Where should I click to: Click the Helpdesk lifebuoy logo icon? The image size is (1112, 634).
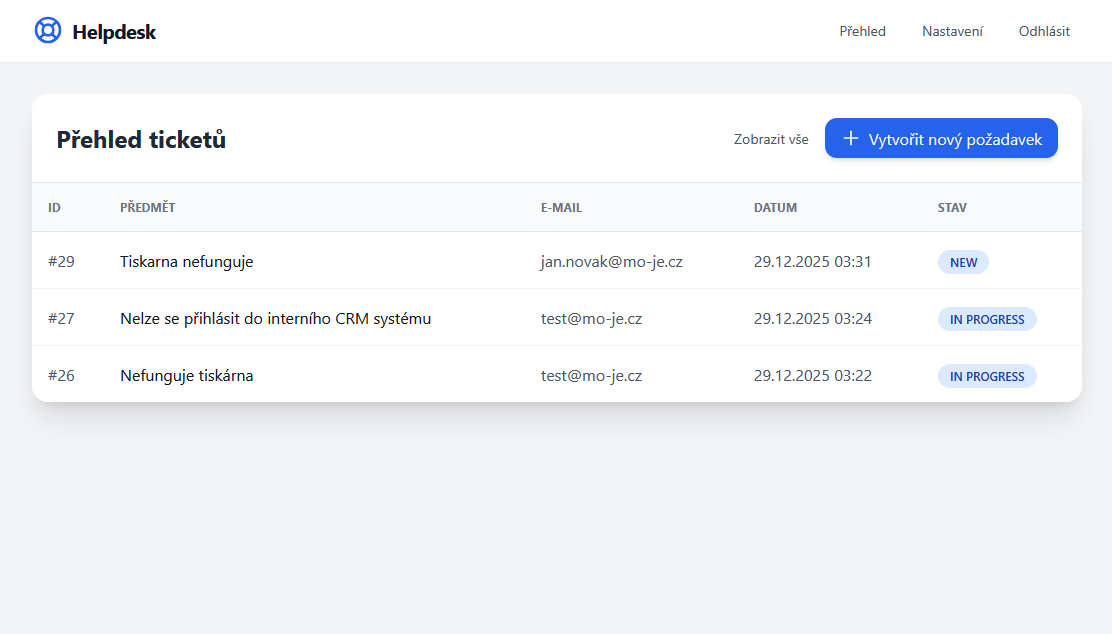(x=47, y=31)
